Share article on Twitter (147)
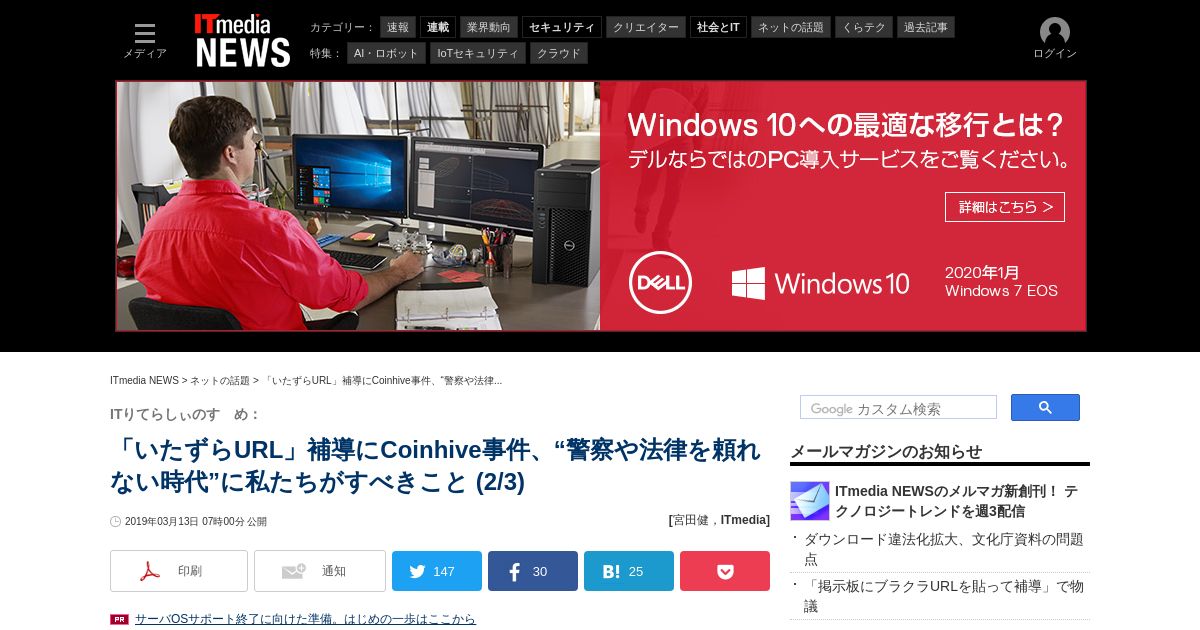This screenshot has width=1200, height=630. (x=437, y=571)
